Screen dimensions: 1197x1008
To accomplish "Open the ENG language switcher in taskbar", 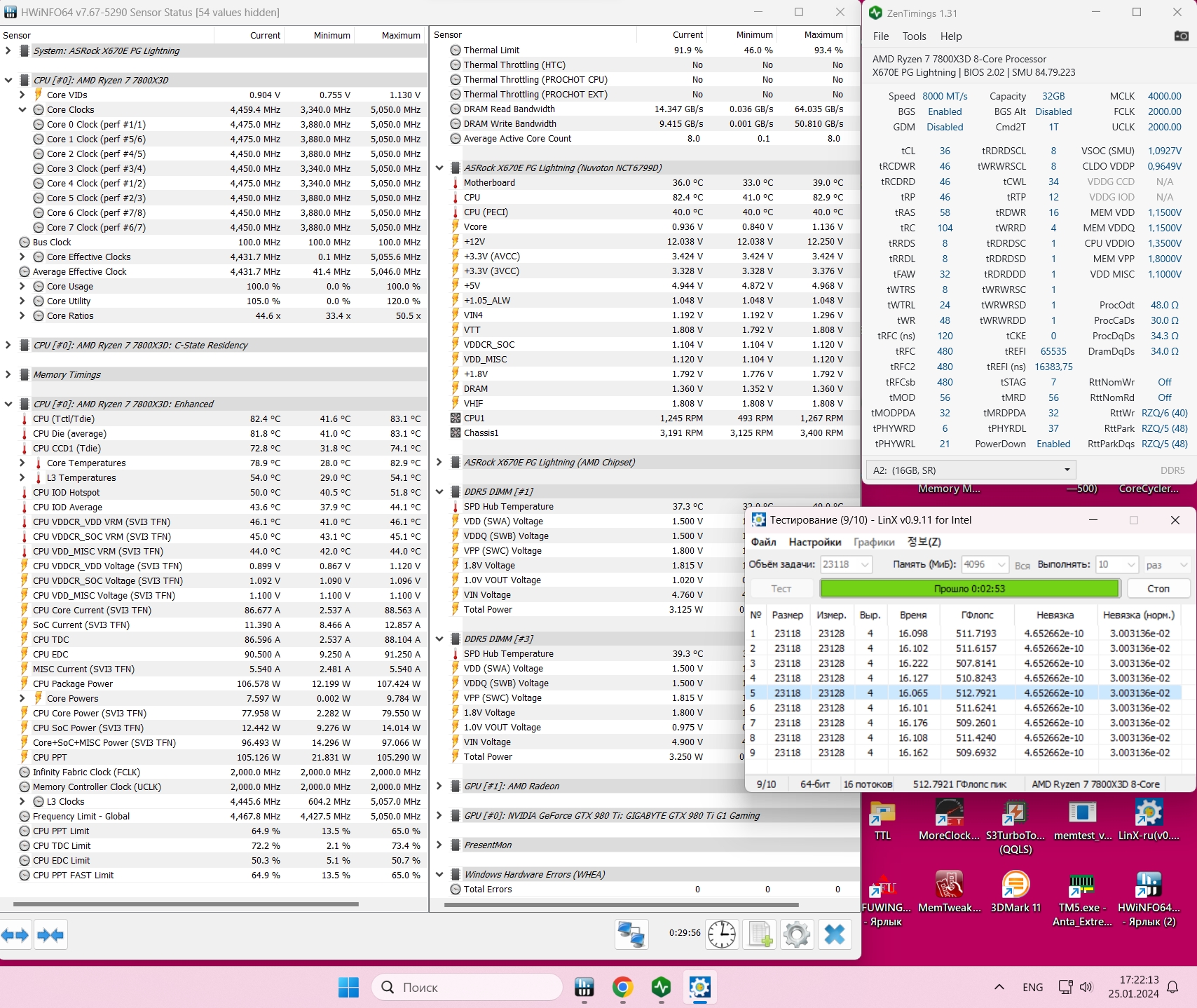I will (x=1032, y=987).
